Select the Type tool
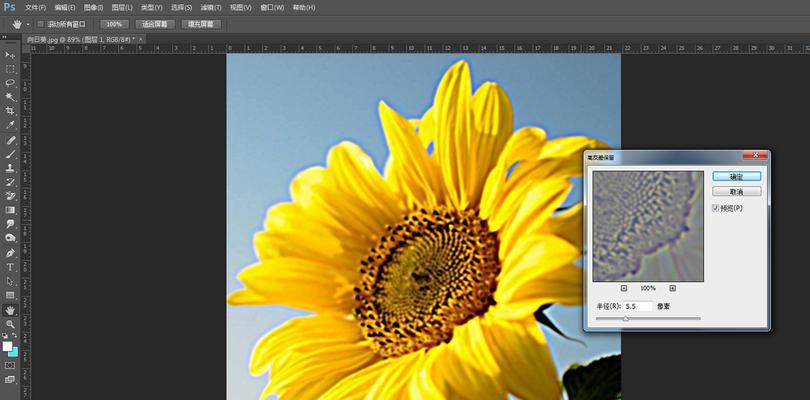Viewport: 810px width, 400px height. coord(10,267)
